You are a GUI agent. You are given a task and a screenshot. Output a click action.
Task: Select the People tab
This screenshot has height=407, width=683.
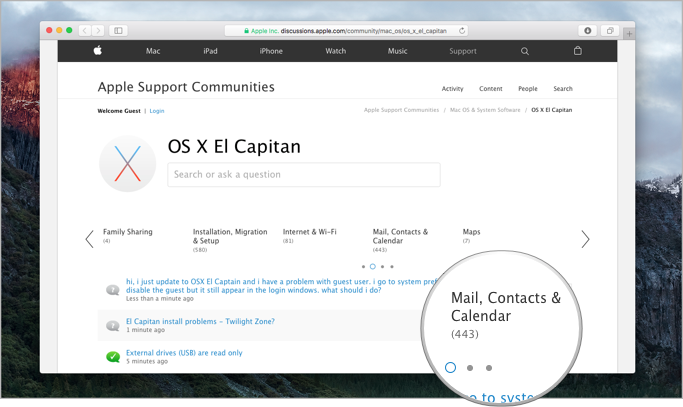coord(527,88)
